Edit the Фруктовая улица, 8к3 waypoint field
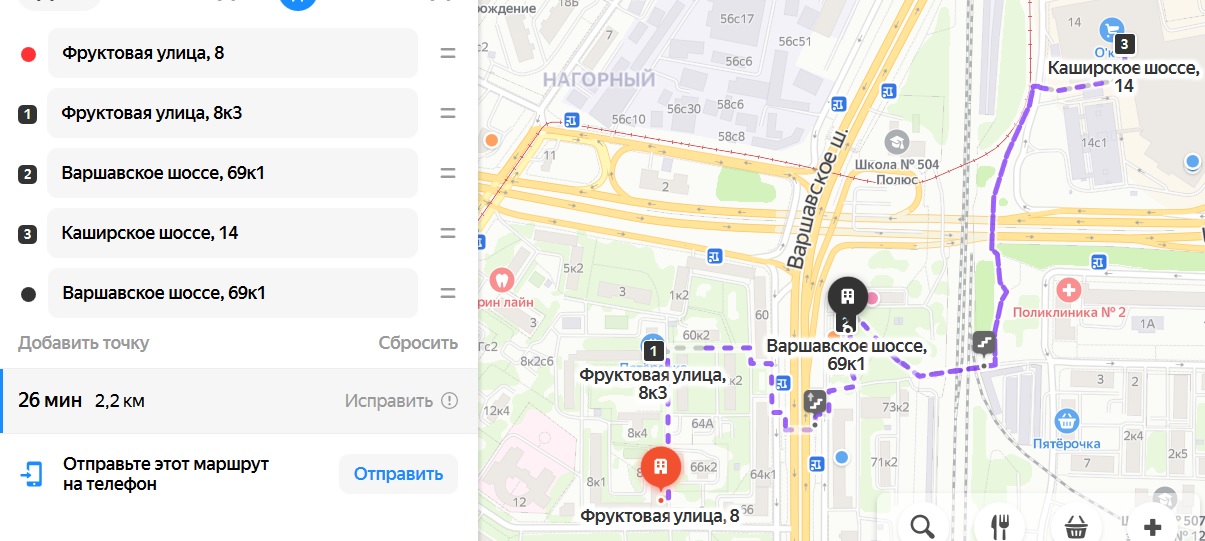The width and height of the screenshot is (1205, 541). [x=232, y=113]
